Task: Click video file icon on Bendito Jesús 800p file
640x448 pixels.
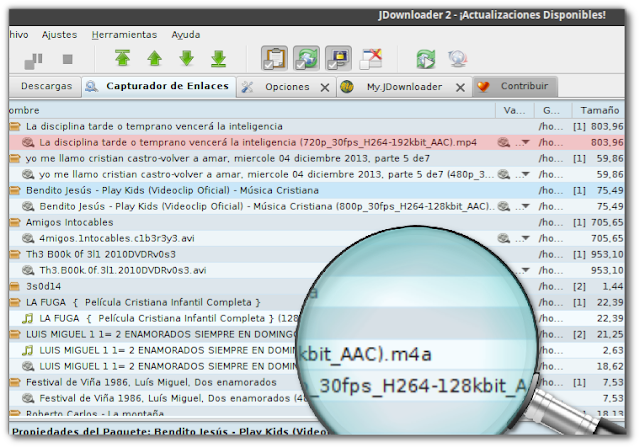Action: point(28,206)
